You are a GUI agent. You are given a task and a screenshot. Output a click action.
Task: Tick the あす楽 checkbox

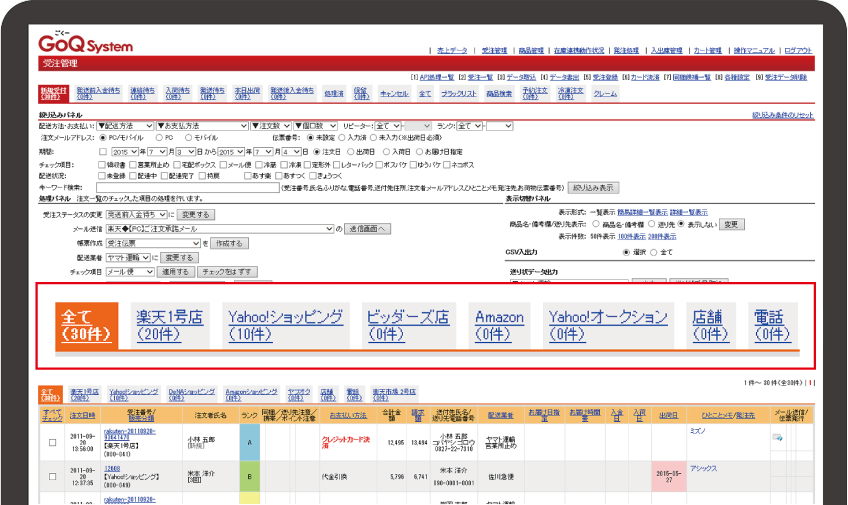[x=248, y=176]
